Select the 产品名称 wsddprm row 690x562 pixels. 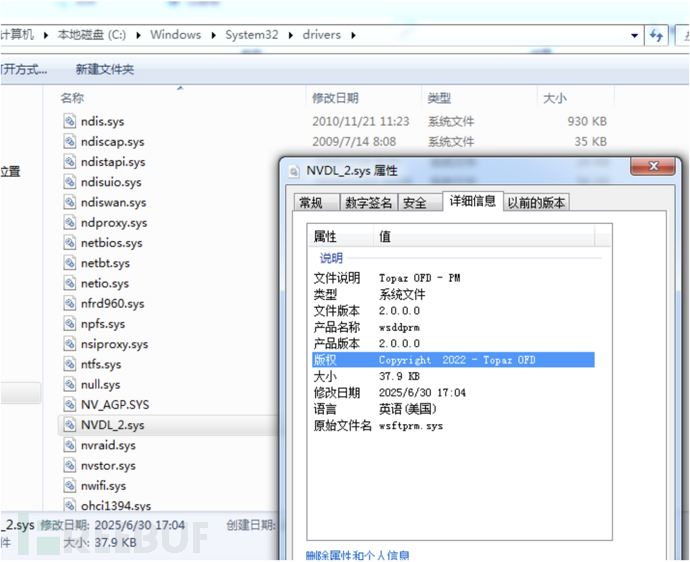[x=453, y=327]
